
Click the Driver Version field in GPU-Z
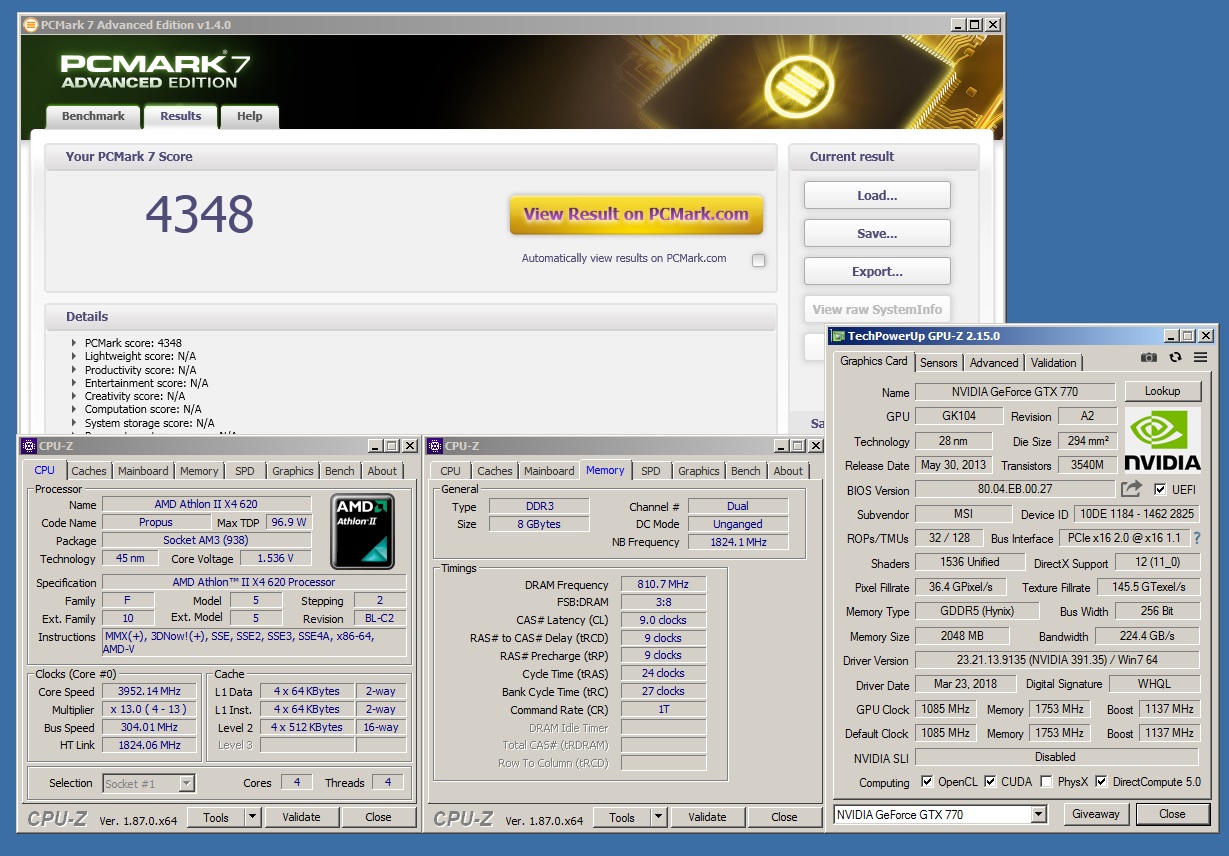1057,660
